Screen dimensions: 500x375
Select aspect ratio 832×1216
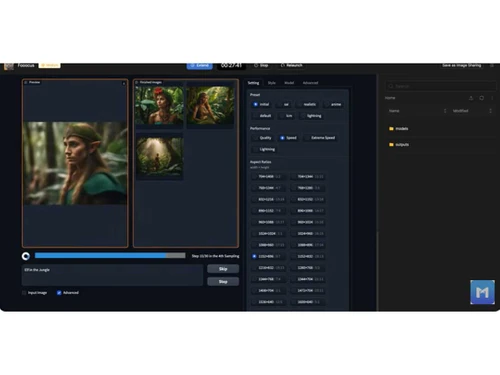pos(269,199)
